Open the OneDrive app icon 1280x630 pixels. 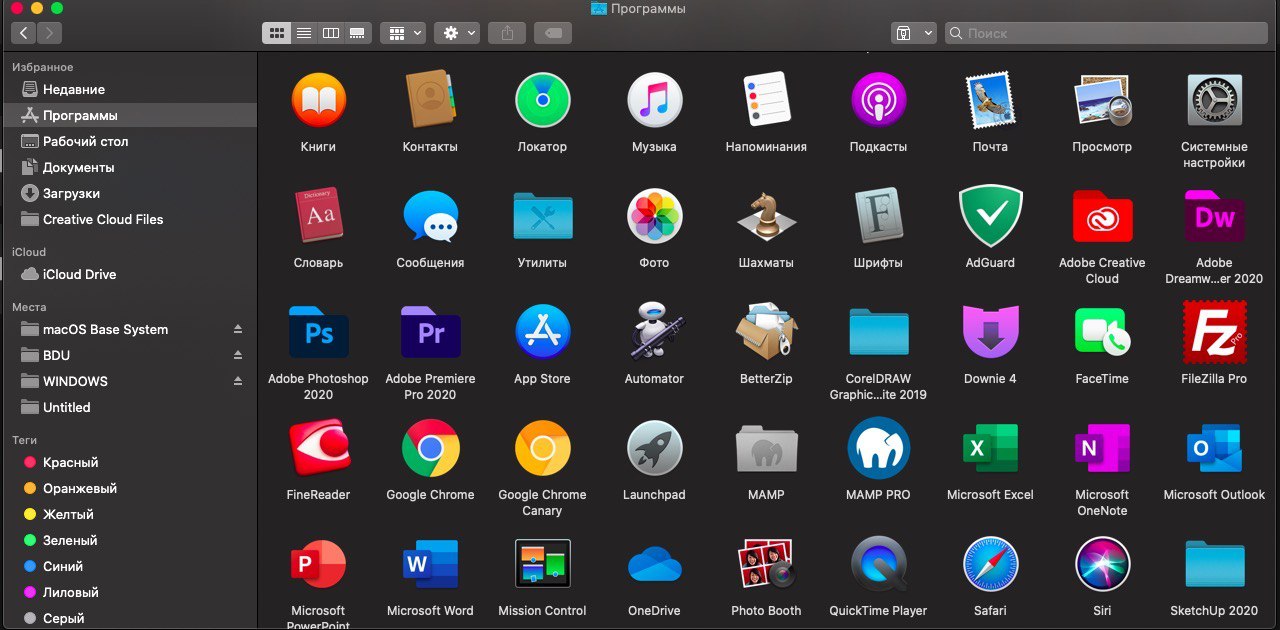(x=654, y=564)
